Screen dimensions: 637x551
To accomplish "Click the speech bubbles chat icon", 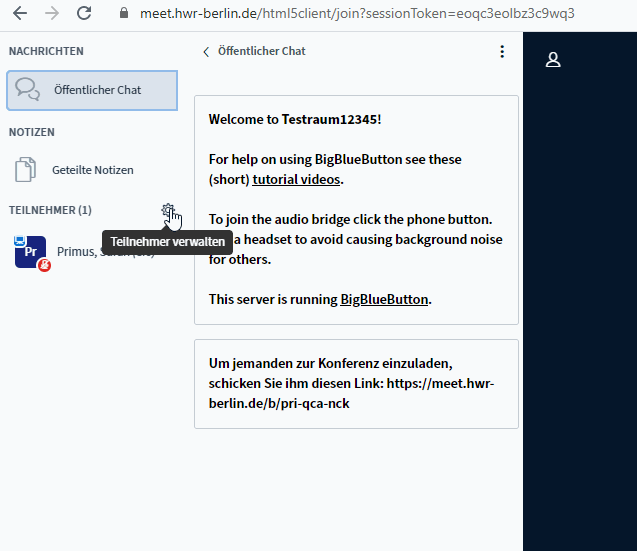I will [x=28, y=90].
